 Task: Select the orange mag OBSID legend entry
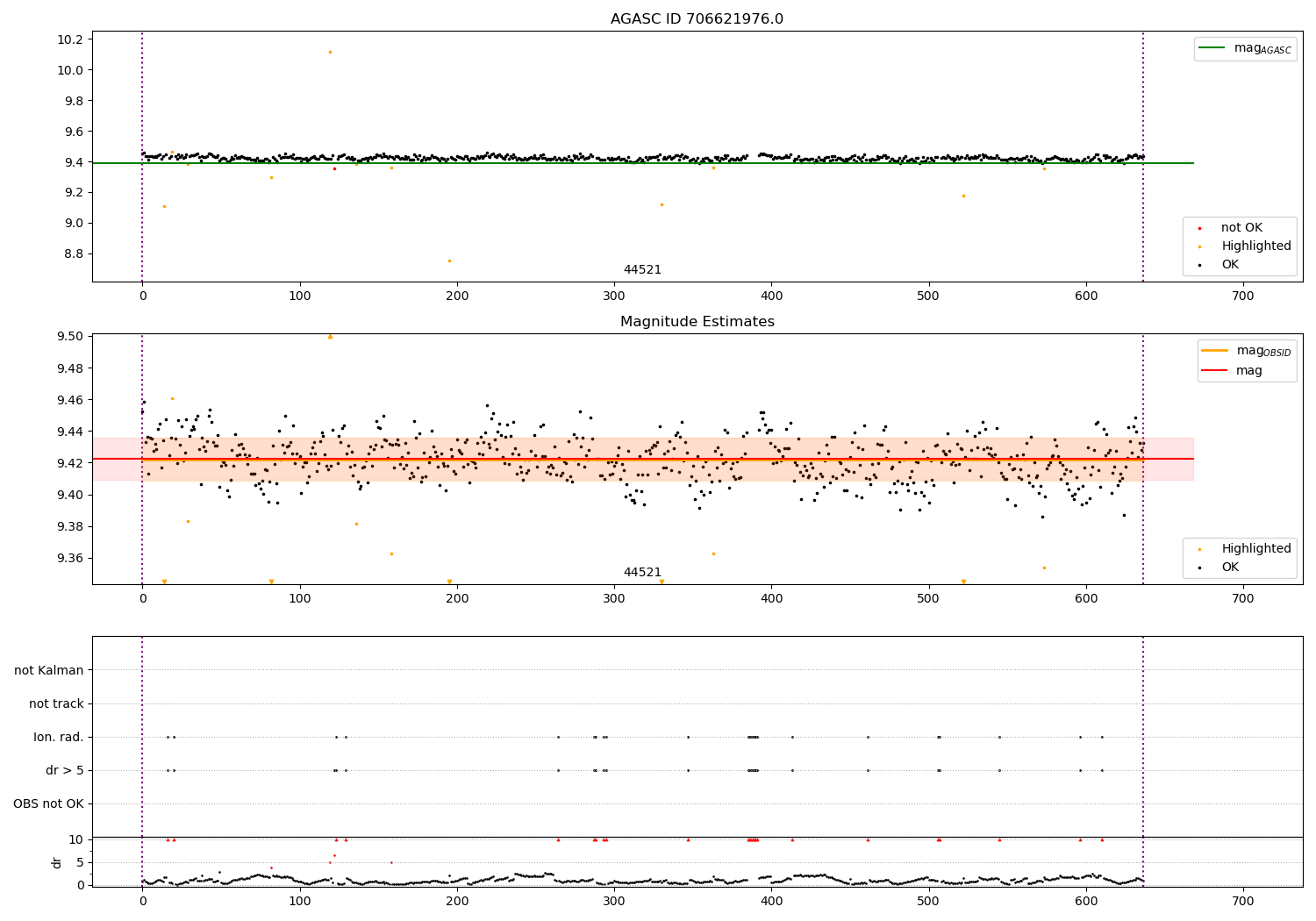point(1247,351)
